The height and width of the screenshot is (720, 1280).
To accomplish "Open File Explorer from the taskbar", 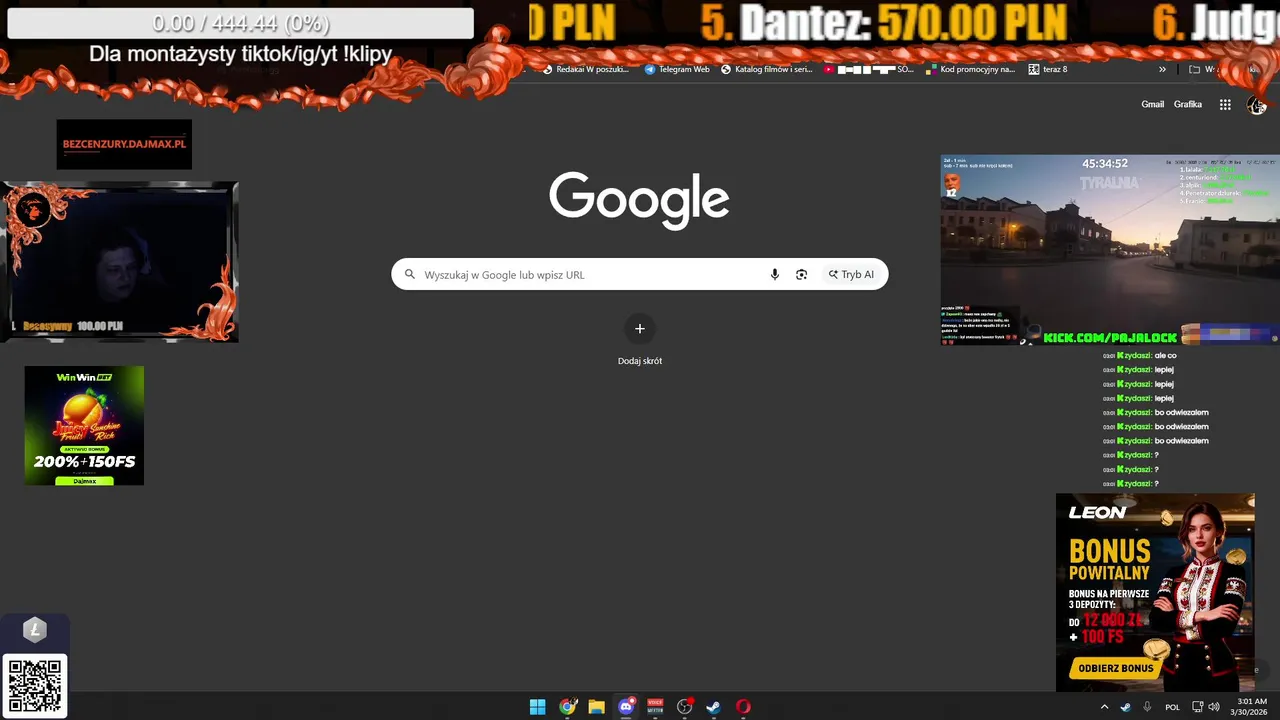I will pos(596,707).
